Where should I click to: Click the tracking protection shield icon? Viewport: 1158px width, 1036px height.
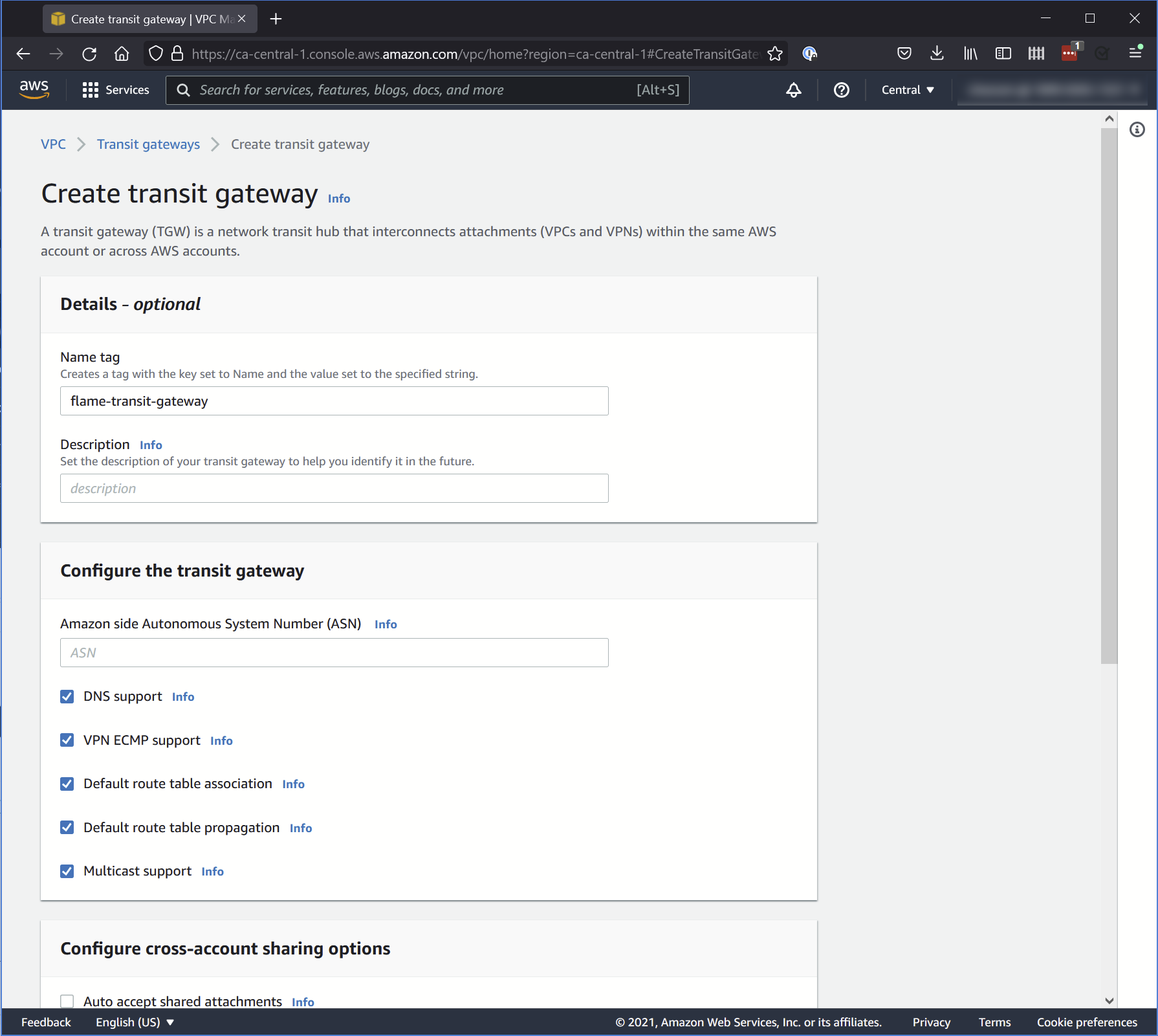point(155,54)
